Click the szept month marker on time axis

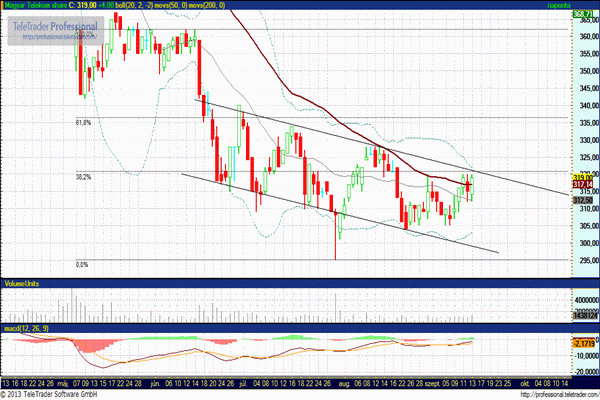coord(432,382)
